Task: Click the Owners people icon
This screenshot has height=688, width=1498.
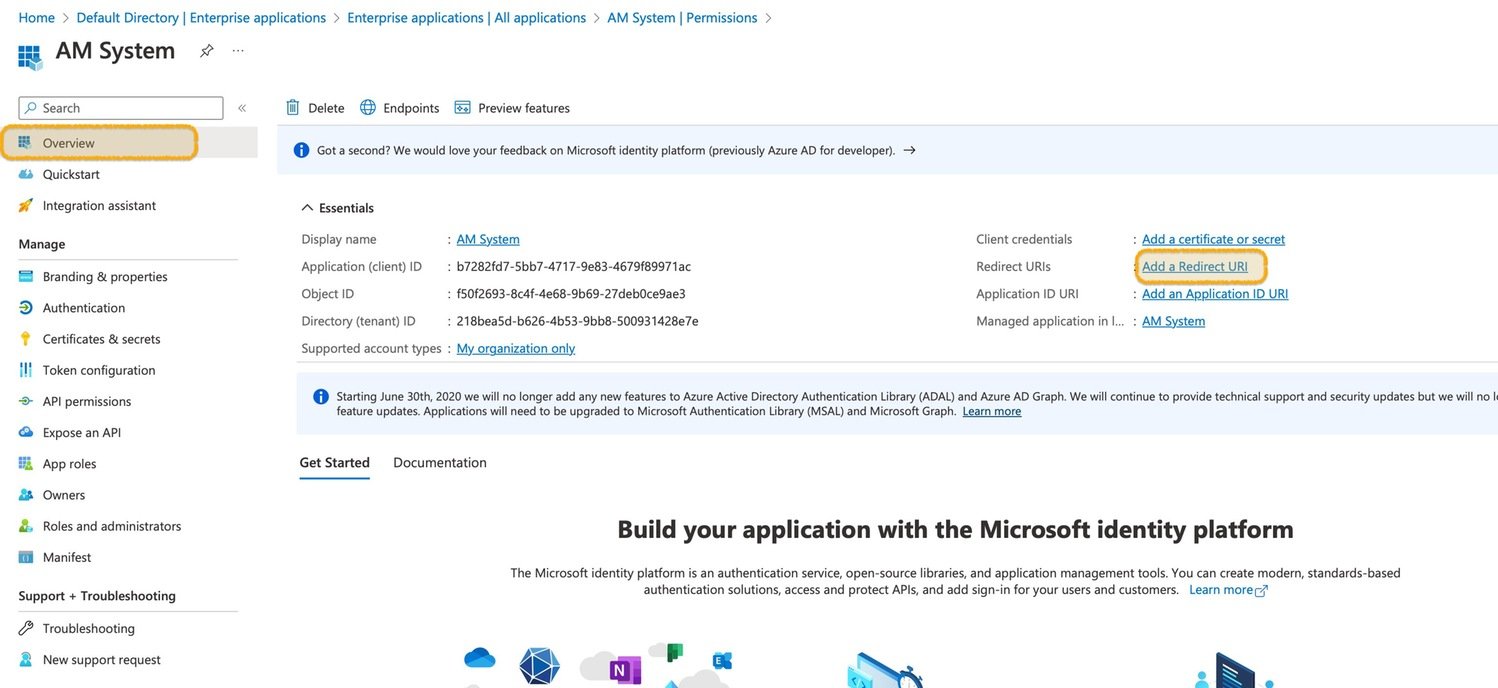Action: coord(26,494)
